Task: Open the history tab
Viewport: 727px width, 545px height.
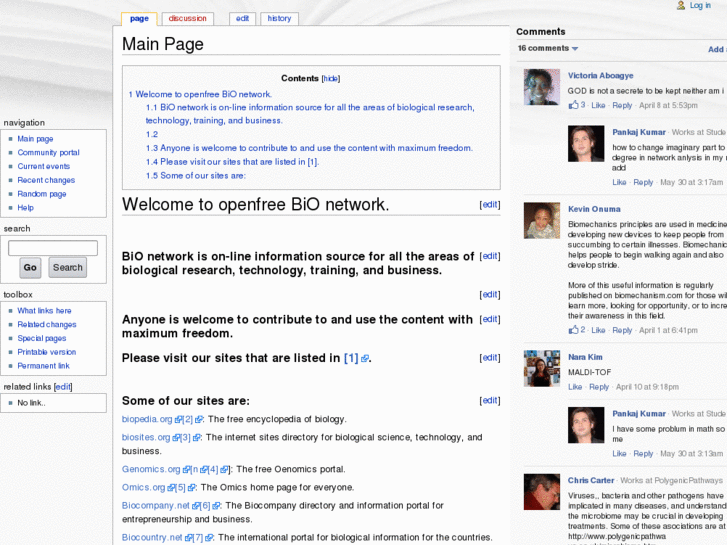Action: 279,19
